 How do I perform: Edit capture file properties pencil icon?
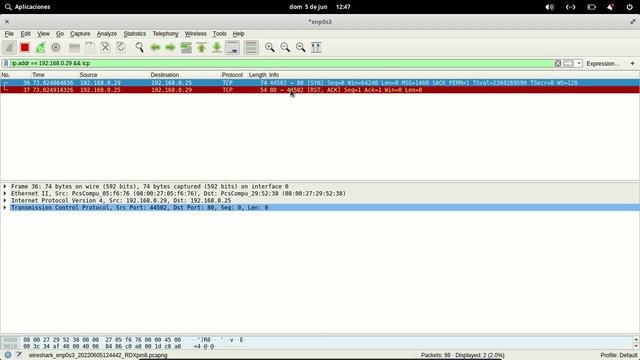tap(19, 355)
